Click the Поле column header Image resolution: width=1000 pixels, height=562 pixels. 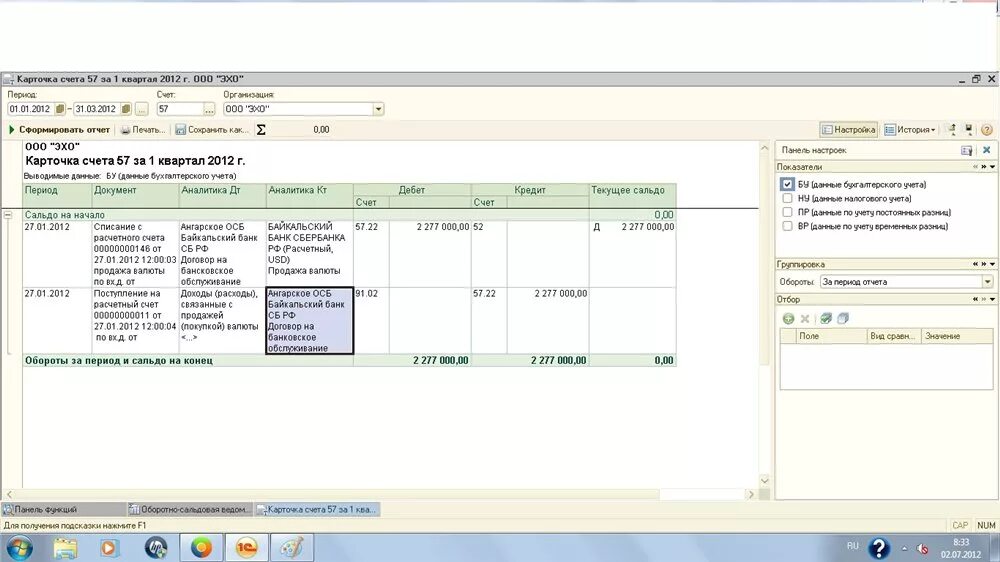pos(830,336)
